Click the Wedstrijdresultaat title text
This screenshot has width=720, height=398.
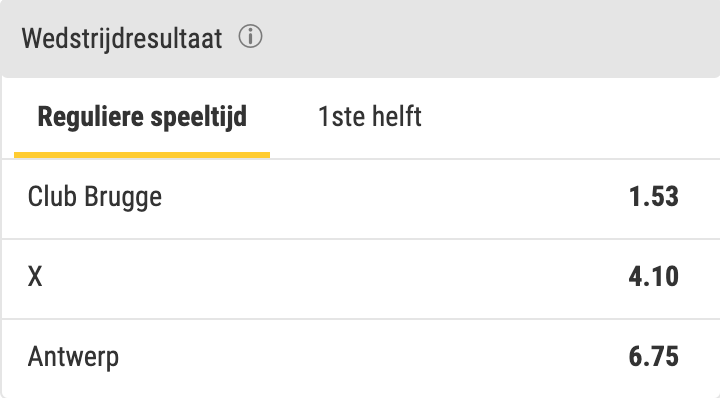click(x=122, y=38)
